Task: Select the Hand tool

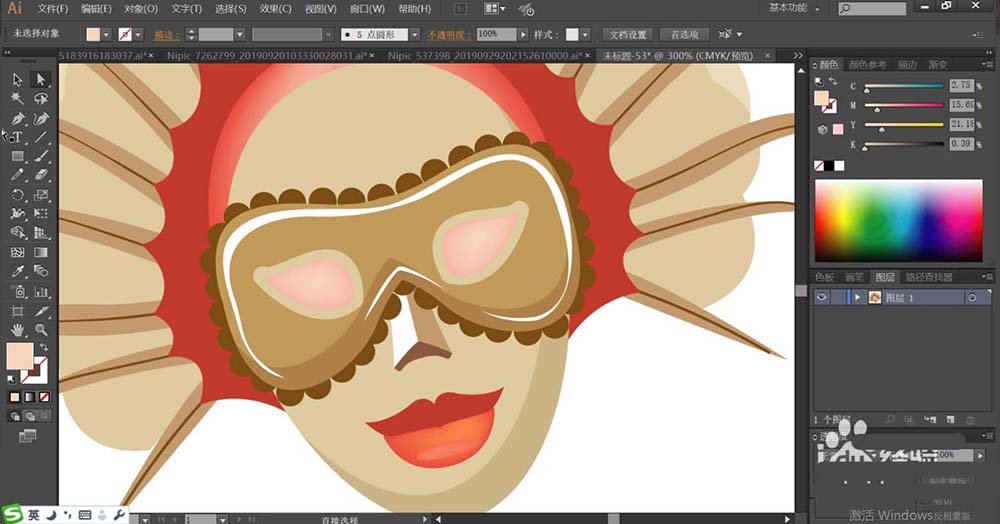Action: coord(18,329)
